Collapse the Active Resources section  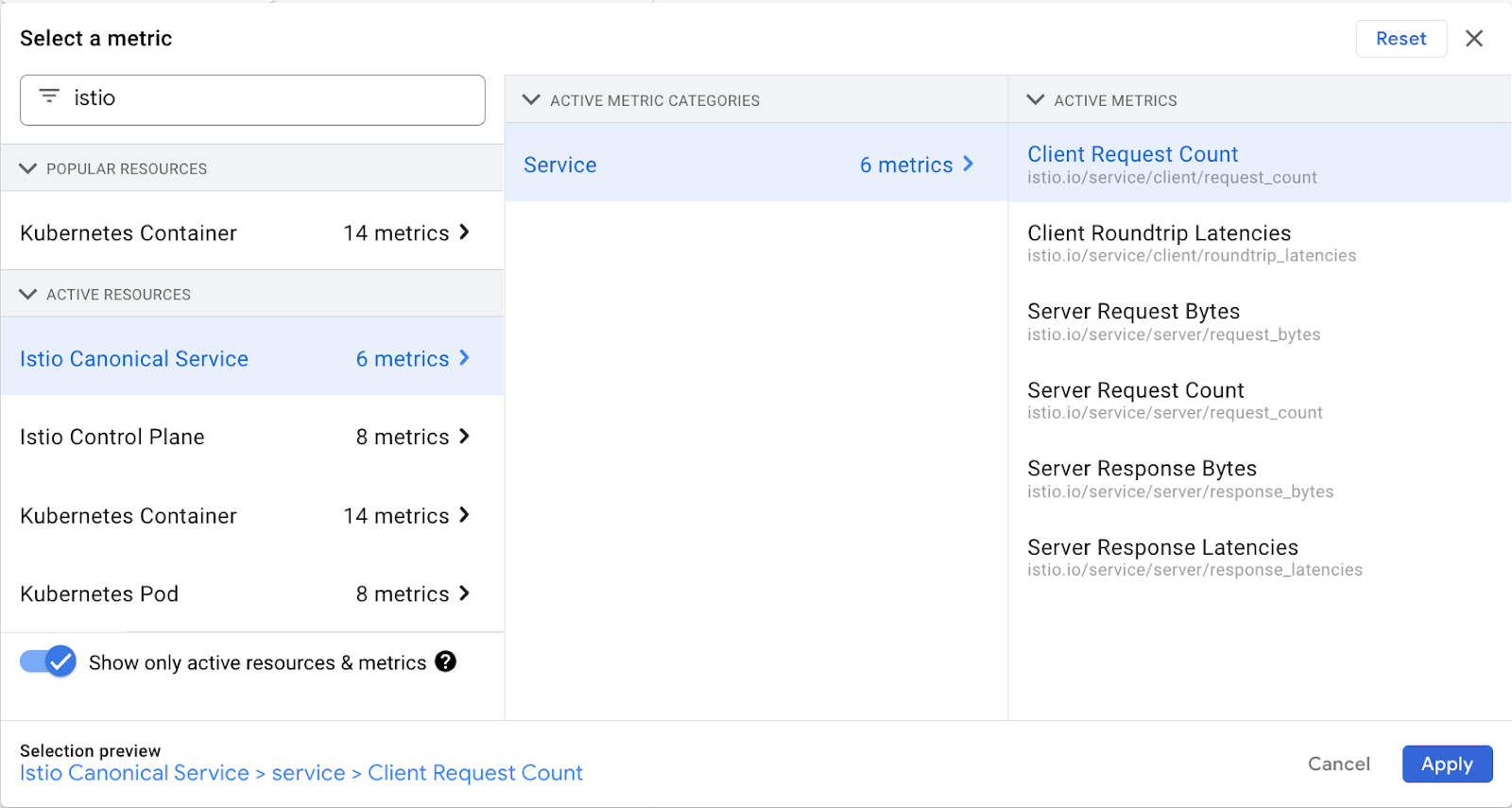coord(28,294)
